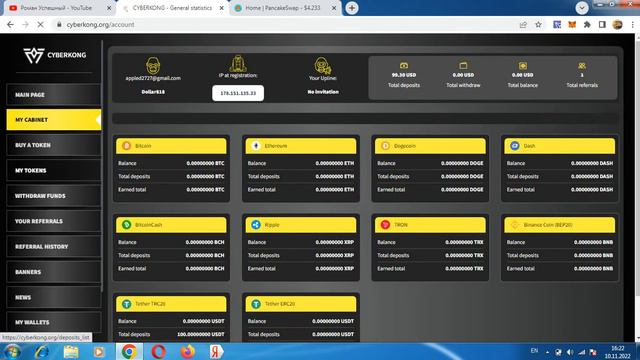
Task: Open BUY A TOKEN in the sidebar
Action: (x=53, y=145)
